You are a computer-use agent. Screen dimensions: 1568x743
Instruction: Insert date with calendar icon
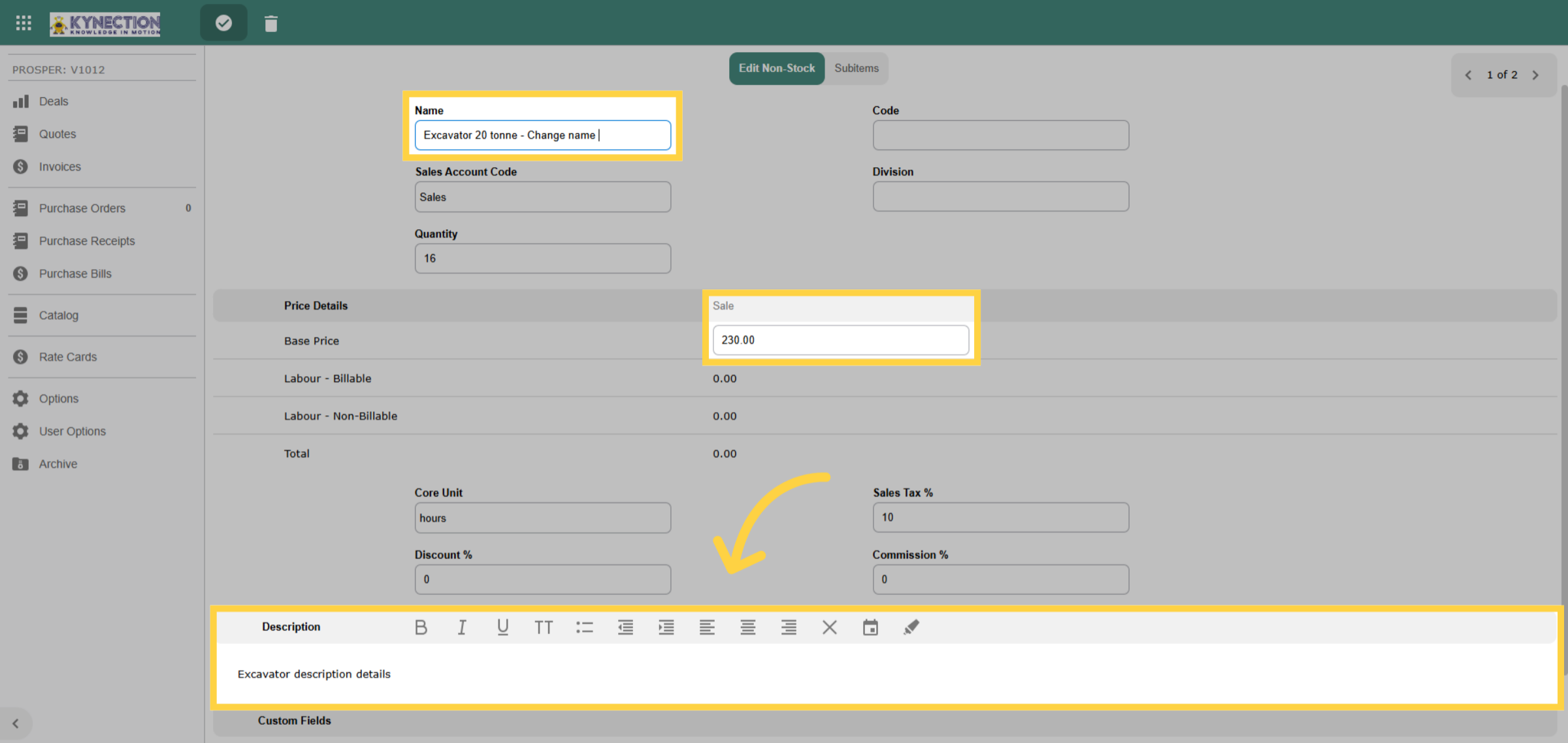pos(870,627)
